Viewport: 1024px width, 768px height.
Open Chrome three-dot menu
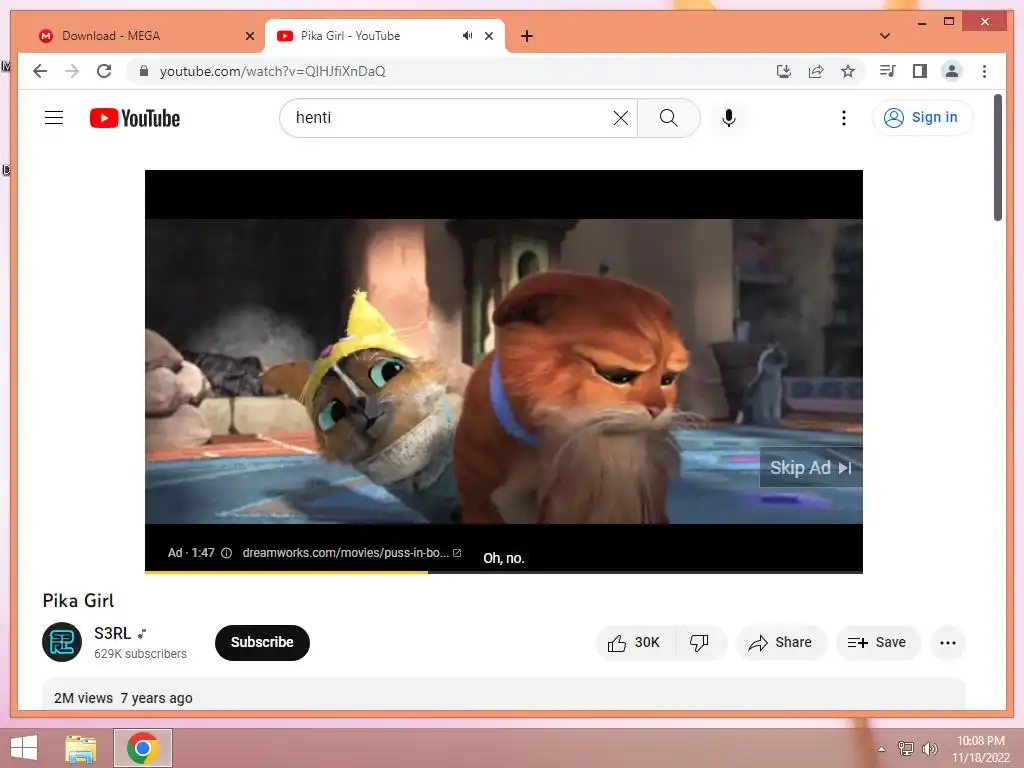pos(984,71)
